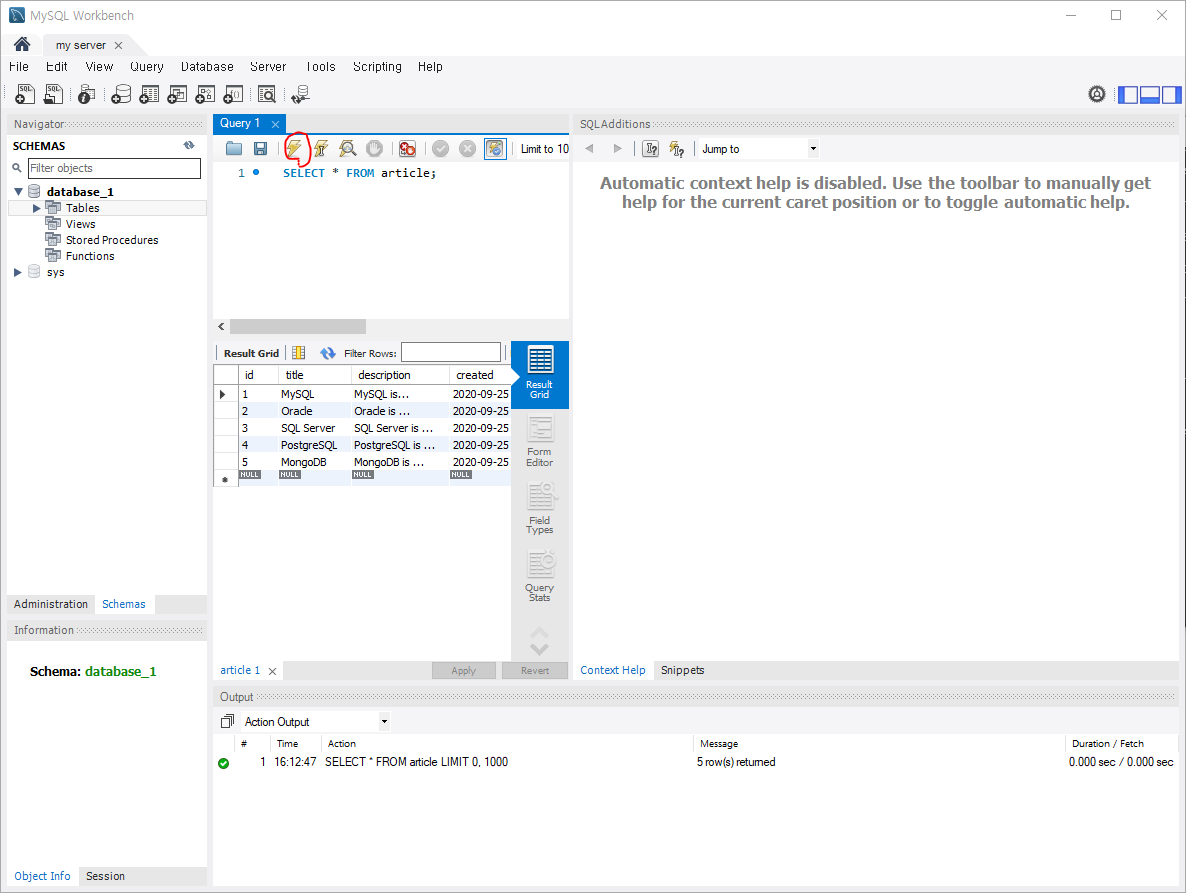Expand the sys schema tree node
1186x893 pixels.
[17, 272]
